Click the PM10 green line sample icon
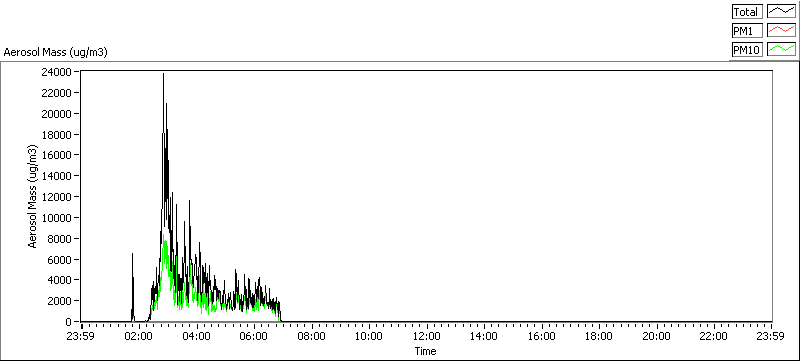This screenshot has height=361, width=800. click(781, 49)
